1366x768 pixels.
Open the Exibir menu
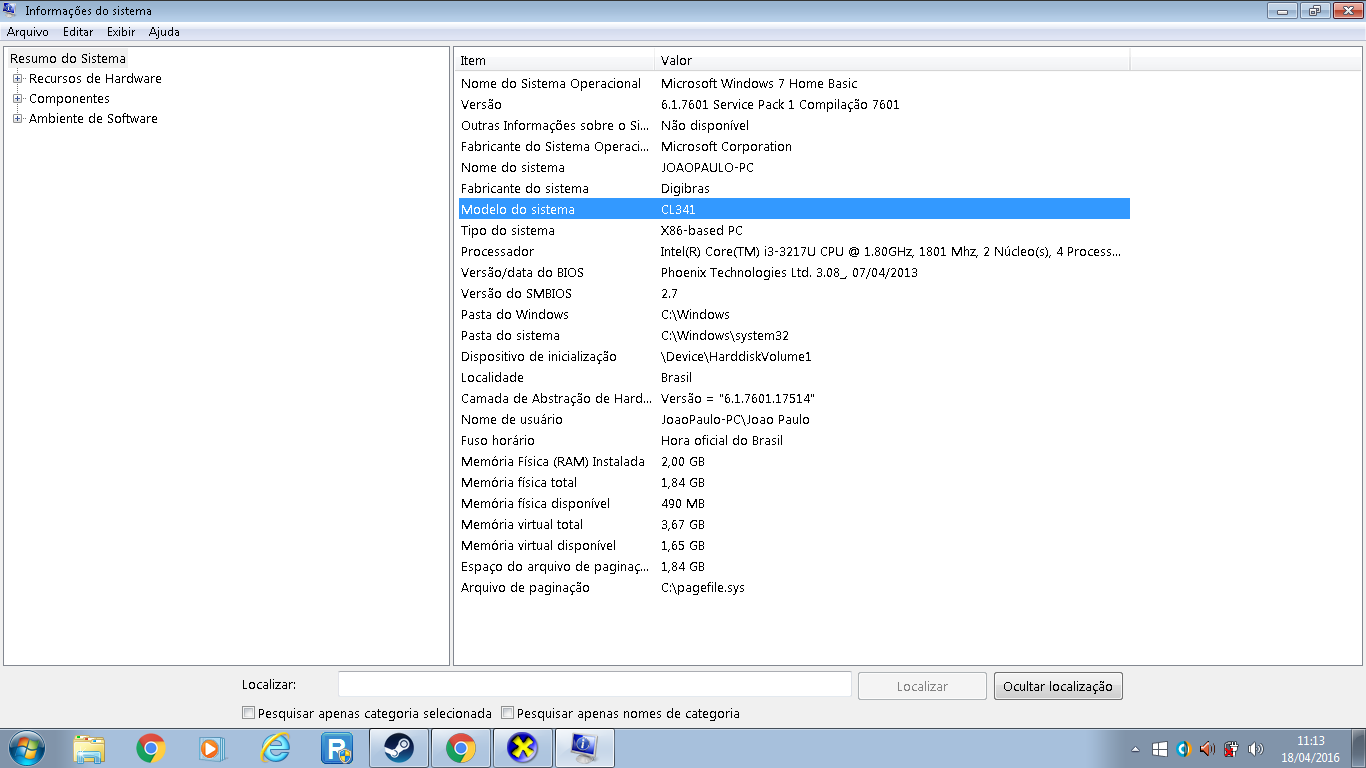point(121,32)
